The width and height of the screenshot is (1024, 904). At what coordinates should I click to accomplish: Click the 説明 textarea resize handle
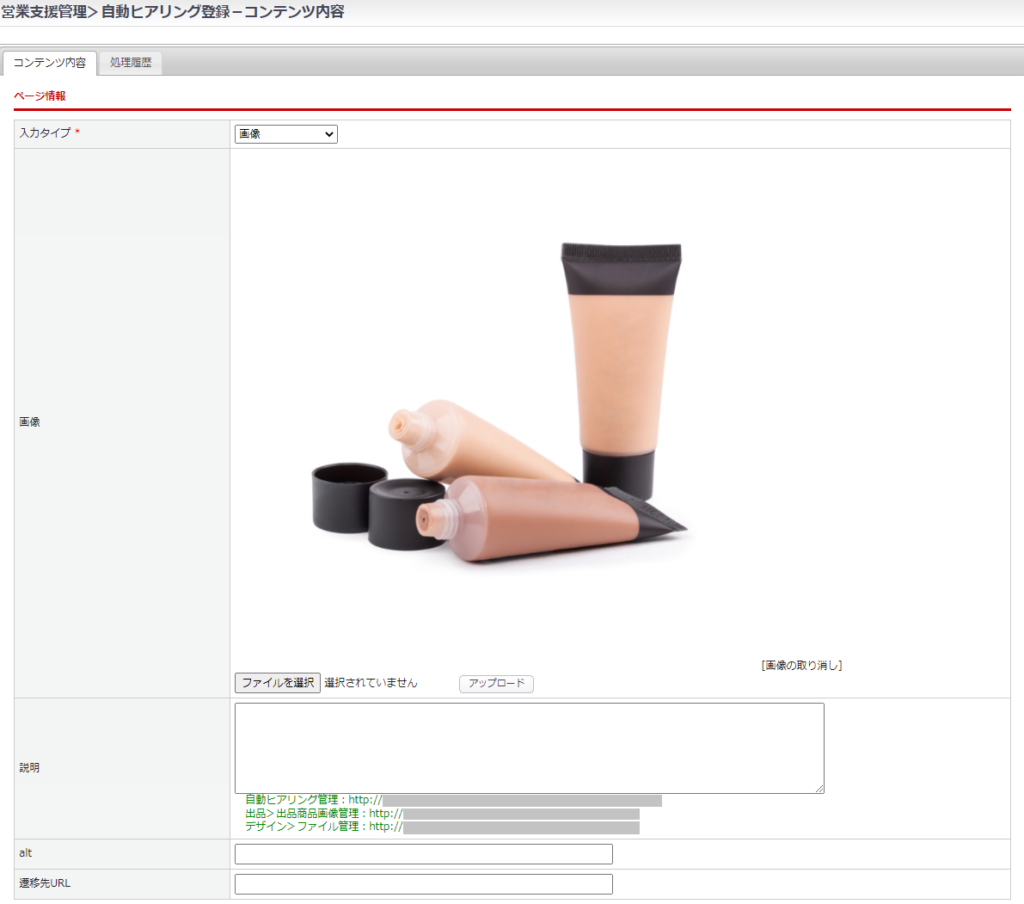pos(819,788)
